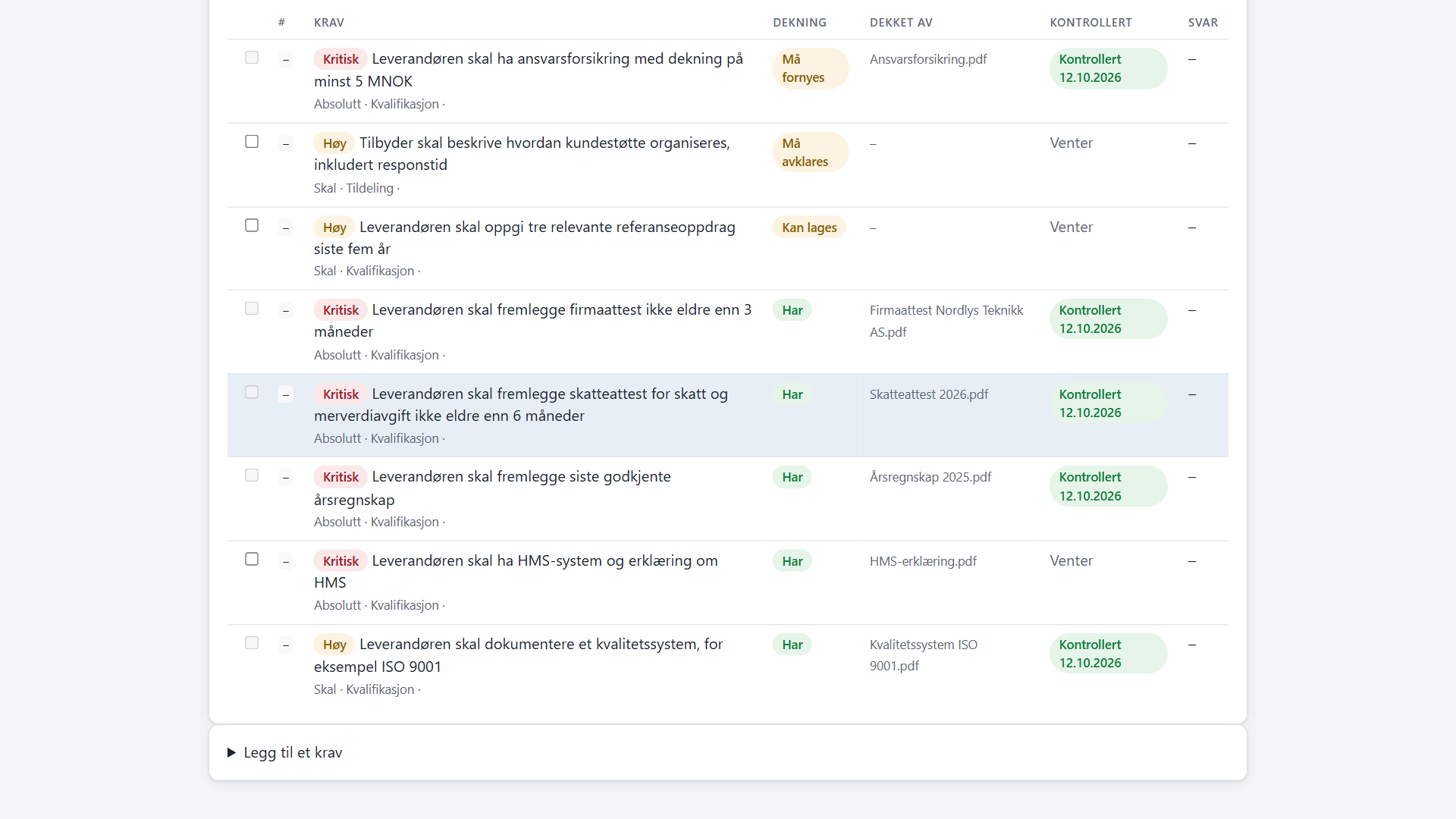Select the årsregnskap requirement checkbox
Image resolution: width=1456 pixels, height=819 pixels.
[x=252, y=475]
